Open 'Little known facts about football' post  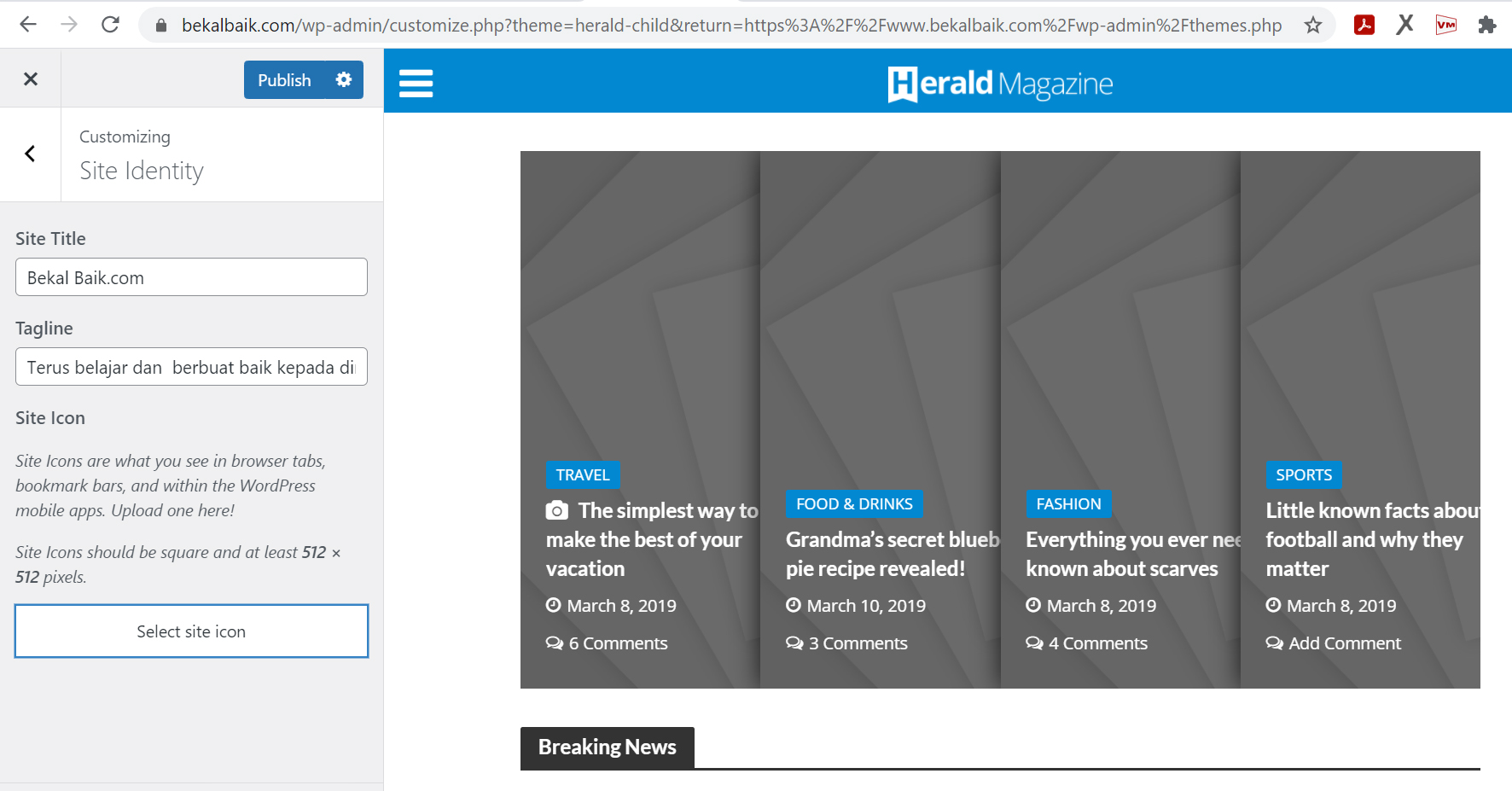tap(1372, 539)
